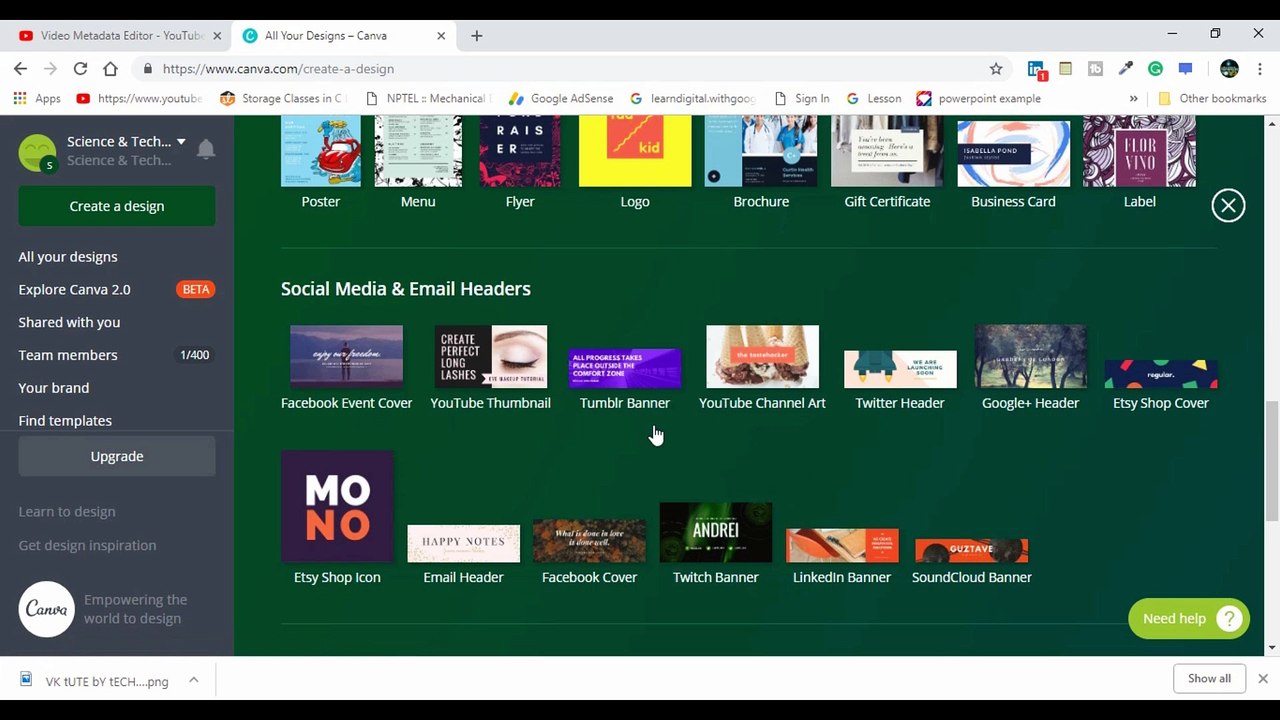Go back to the previous page

point(21,69)
